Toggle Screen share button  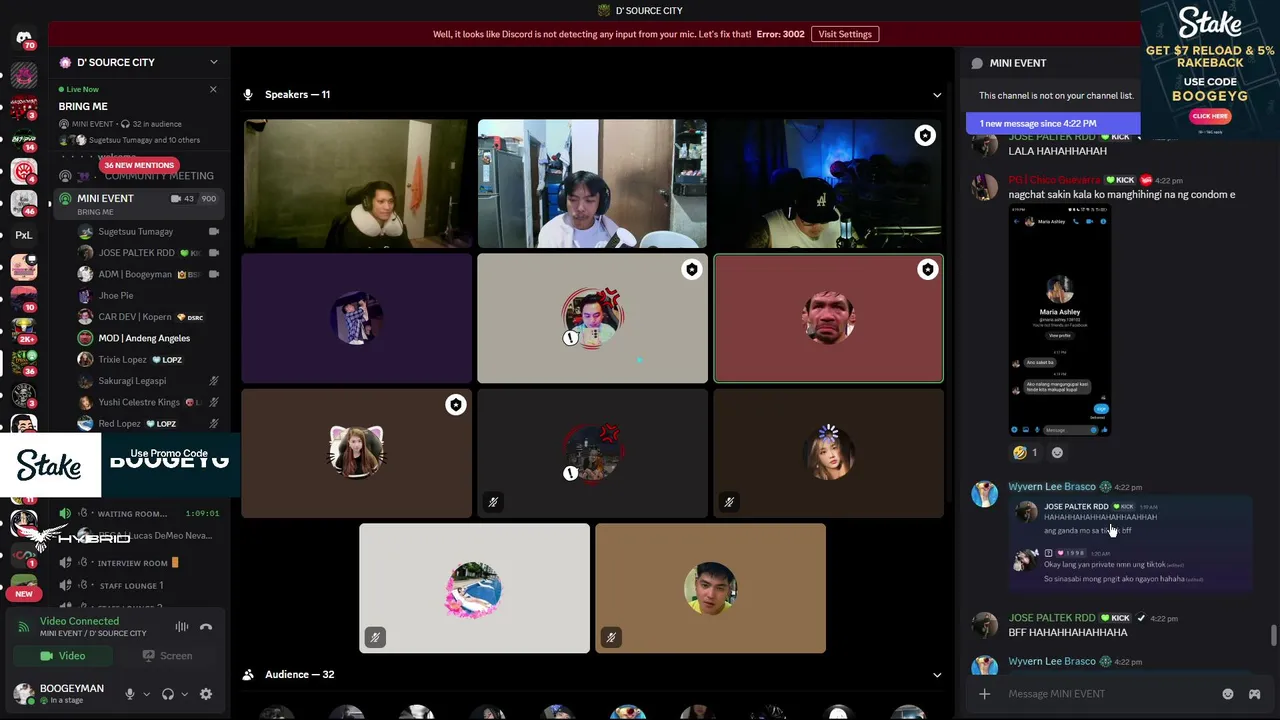(x=167, y=656)
